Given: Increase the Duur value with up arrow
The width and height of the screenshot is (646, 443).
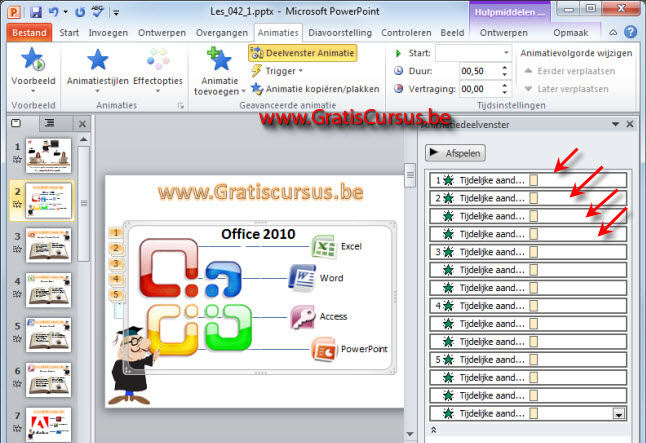Looking at the screenshot, I should [x=505, y=67].
